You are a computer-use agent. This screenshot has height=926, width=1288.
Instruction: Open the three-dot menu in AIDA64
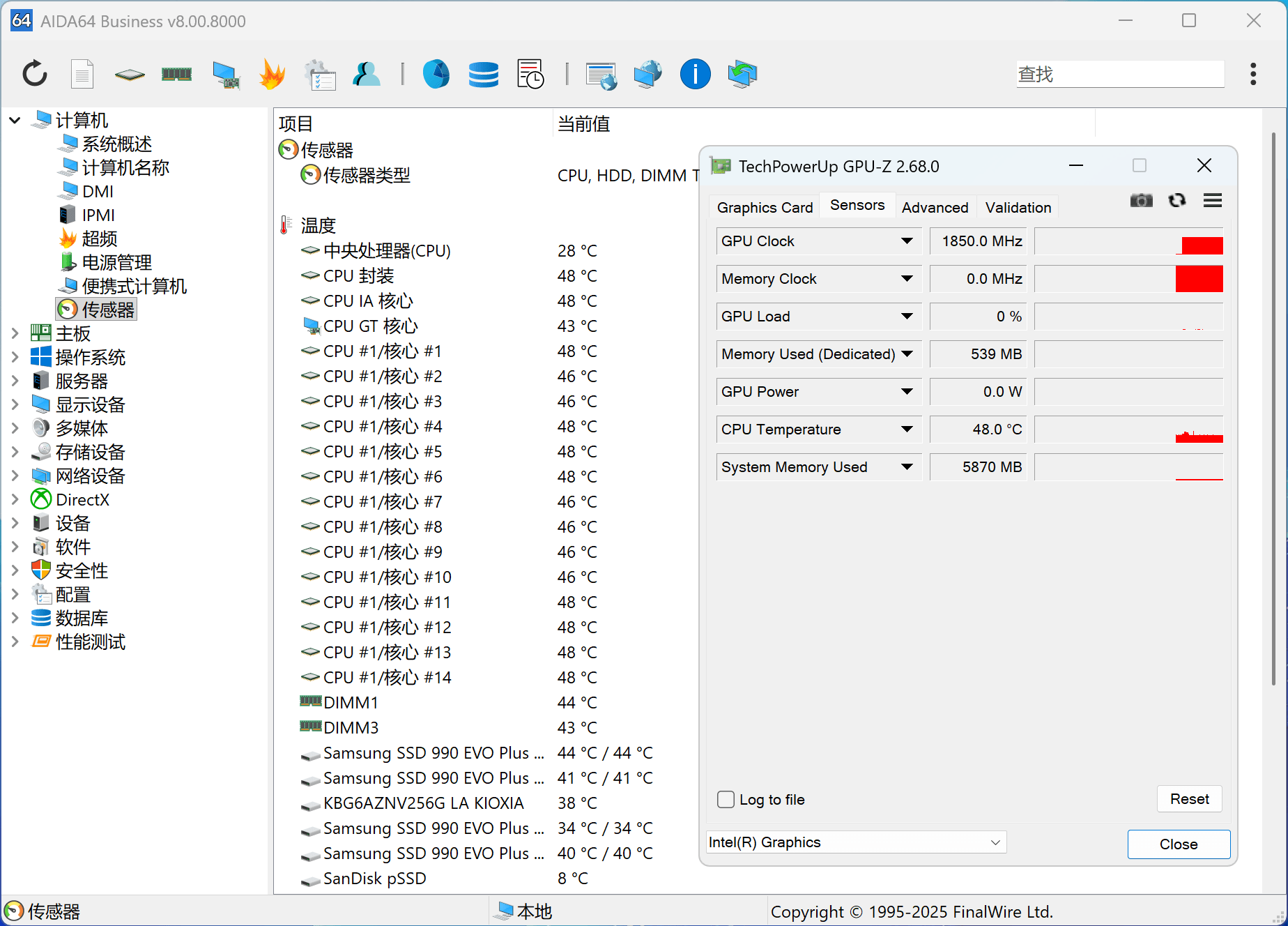tap(1253, 74)
